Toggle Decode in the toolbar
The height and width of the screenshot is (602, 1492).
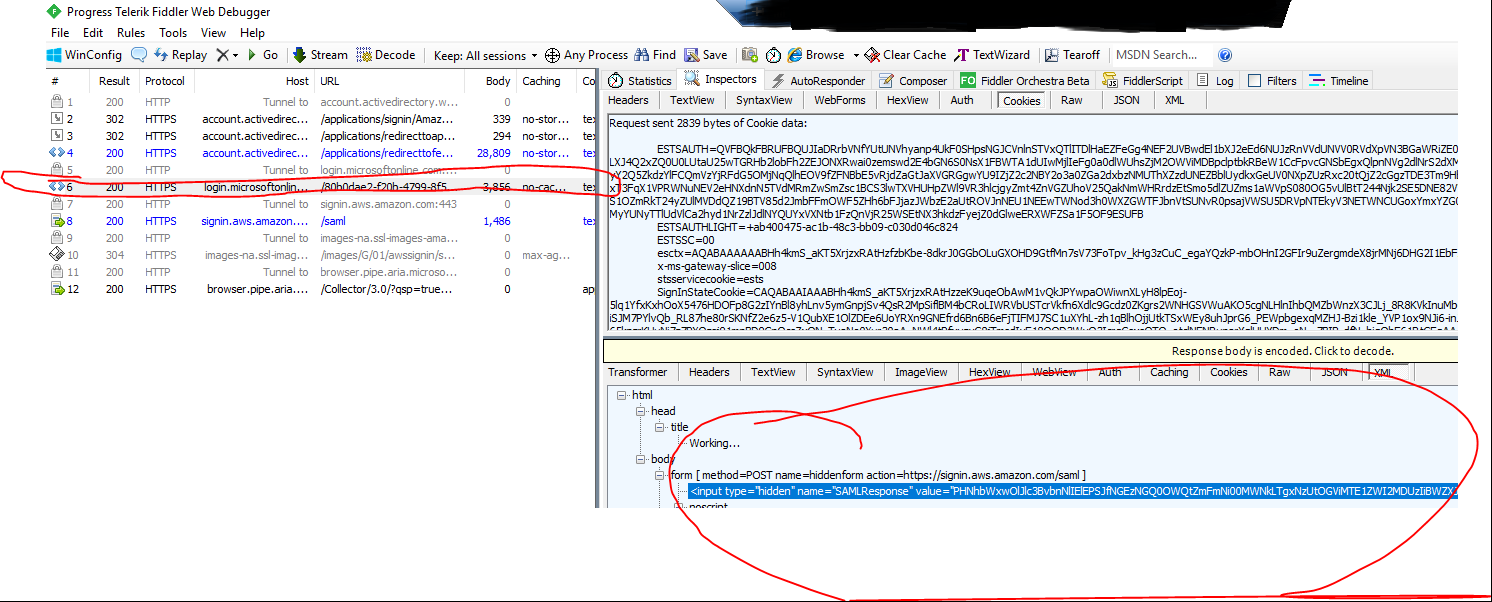coord(385,55)
